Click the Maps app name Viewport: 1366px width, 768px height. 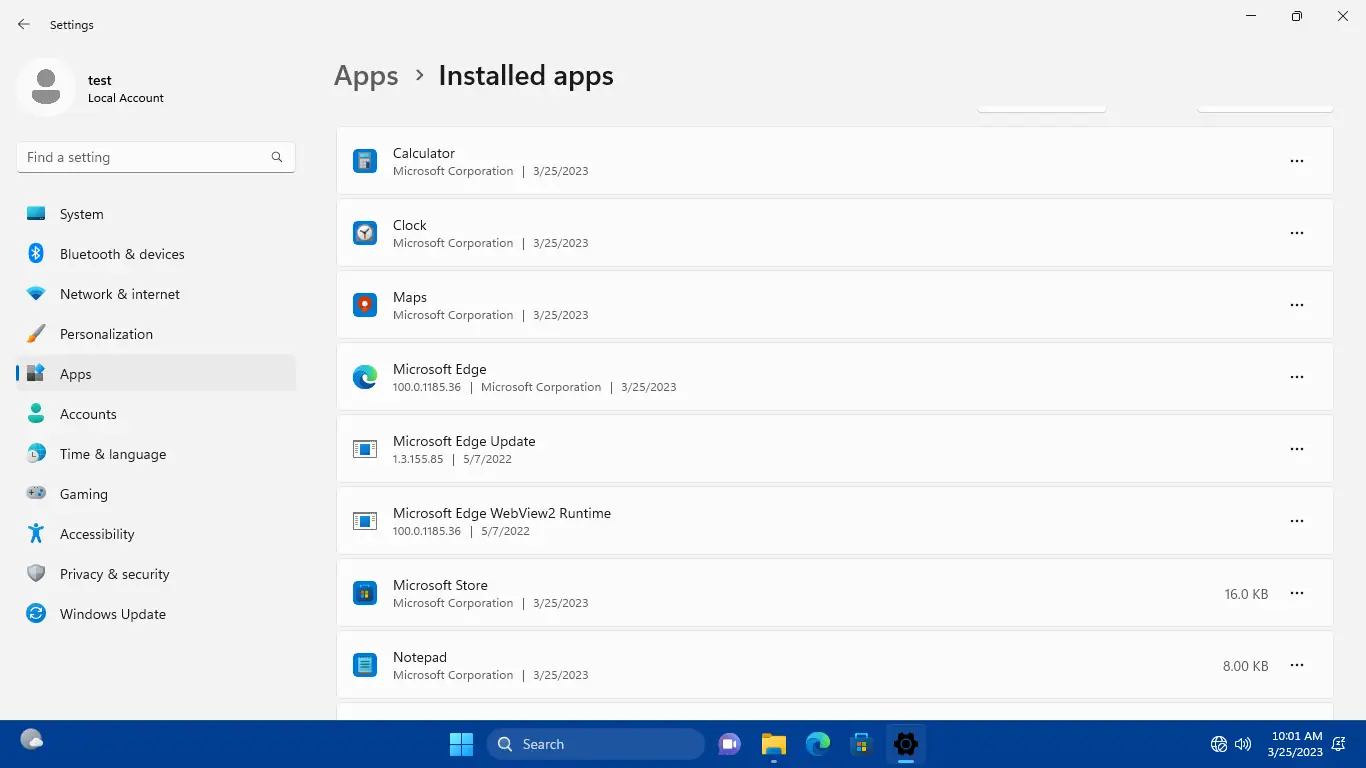pyautogui.click(x=410, y=297)
